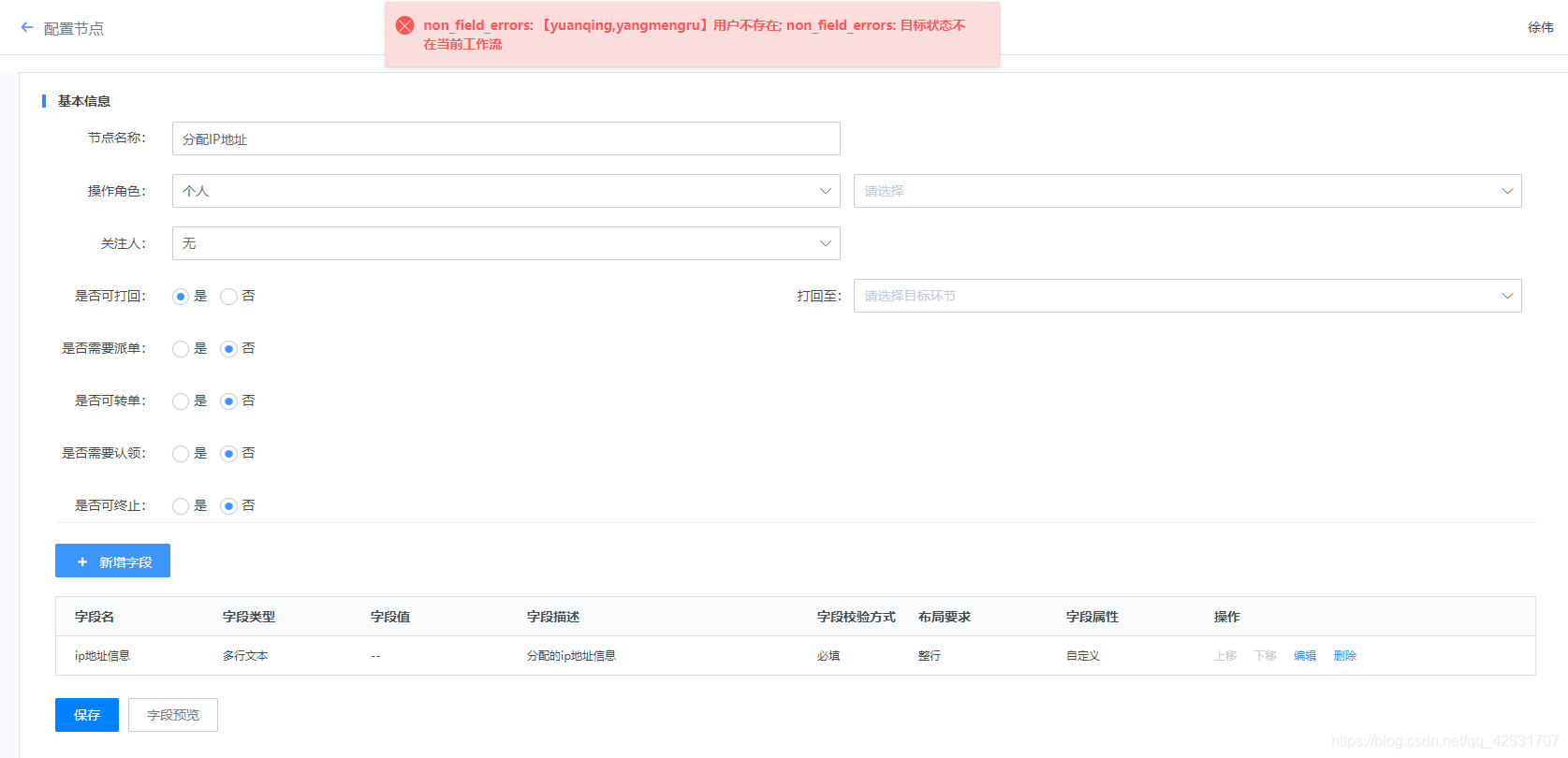Select 否 for 是否需要认领

tap(228, 454)
